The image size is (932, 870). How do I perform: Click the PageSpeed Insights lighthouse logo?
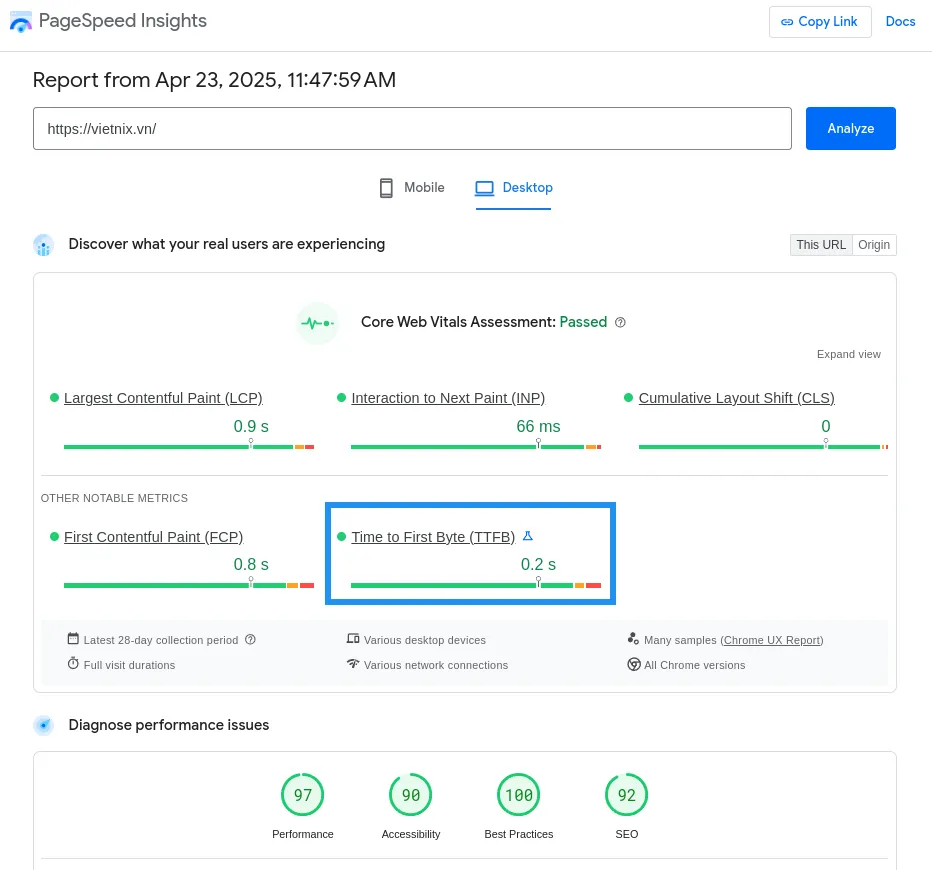coord(20,22)
